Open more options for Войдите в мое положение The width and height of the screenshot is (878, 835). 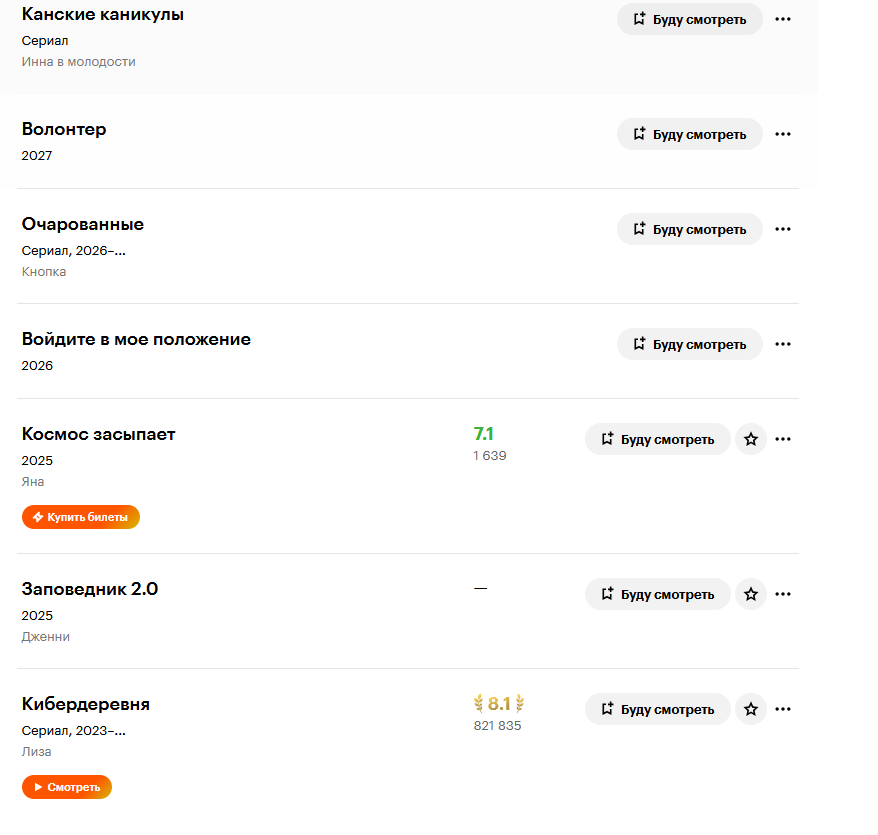[x=783, y=344]
